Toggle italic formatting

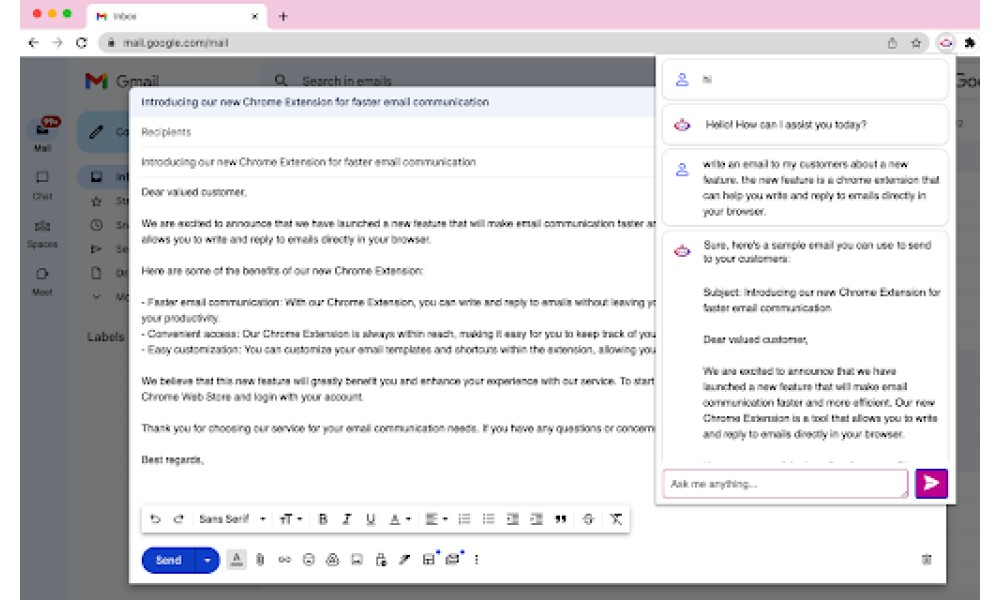(x=346, y=519)
